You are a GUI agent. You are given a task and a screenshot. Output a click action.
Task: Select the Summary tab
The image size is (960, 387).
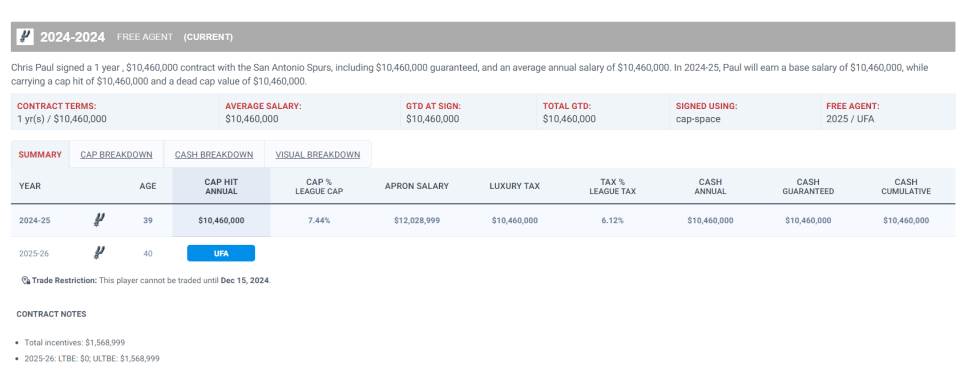pyautogui.click(x=40, y=154)
